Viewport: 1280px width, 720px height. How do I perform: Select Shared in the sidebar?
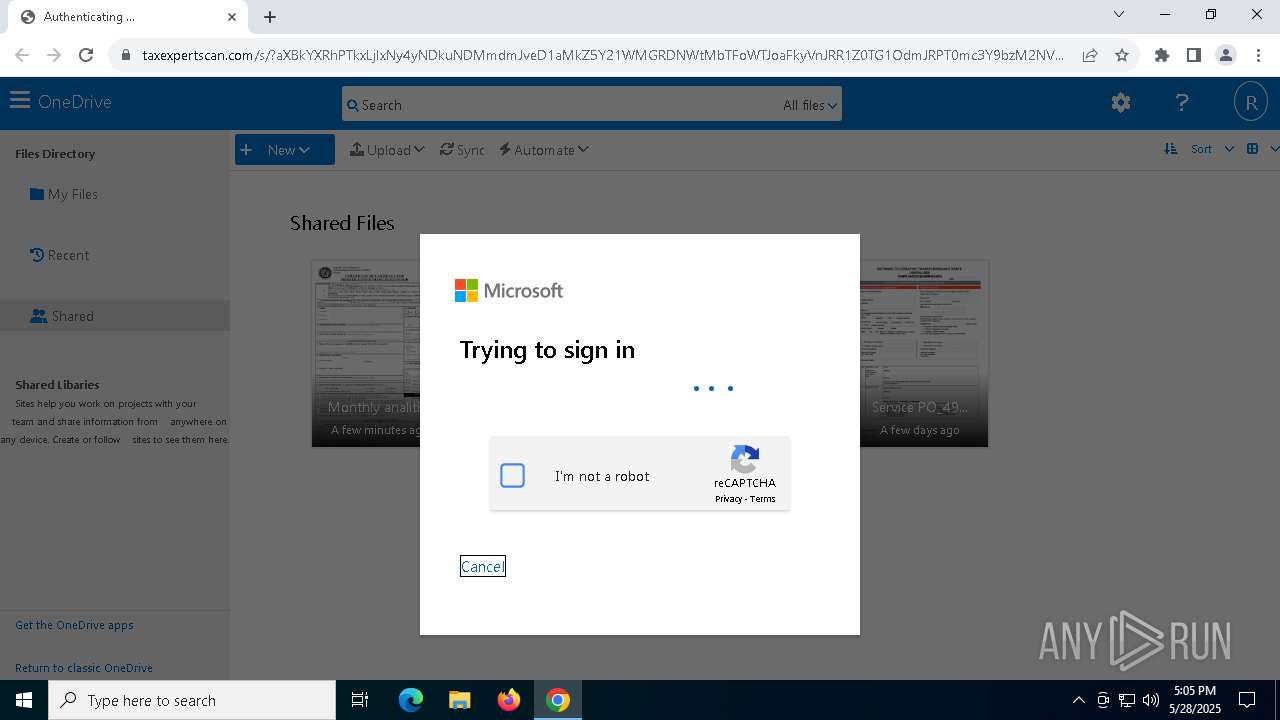tap(115, 316)
